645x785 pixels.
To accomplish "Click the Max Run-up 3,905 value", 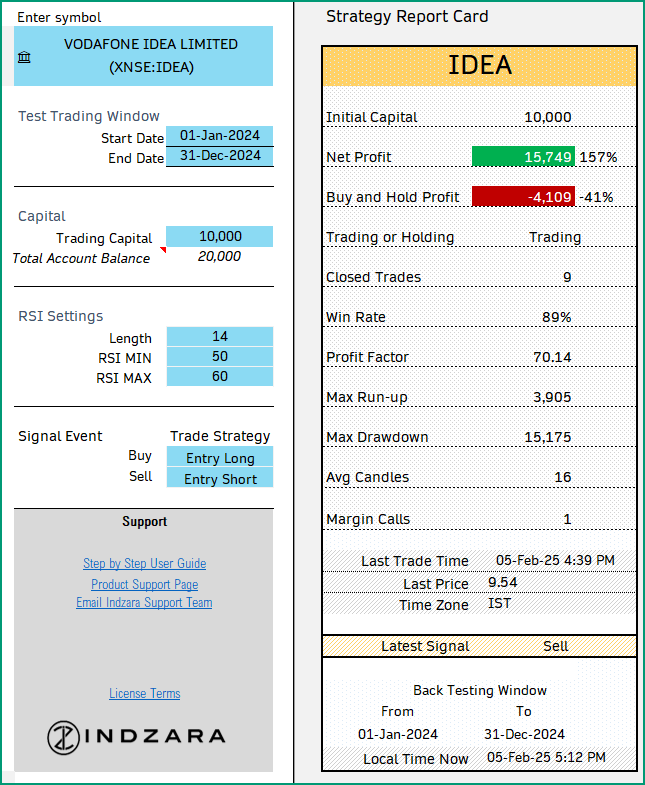I will [x=552, y=398].
